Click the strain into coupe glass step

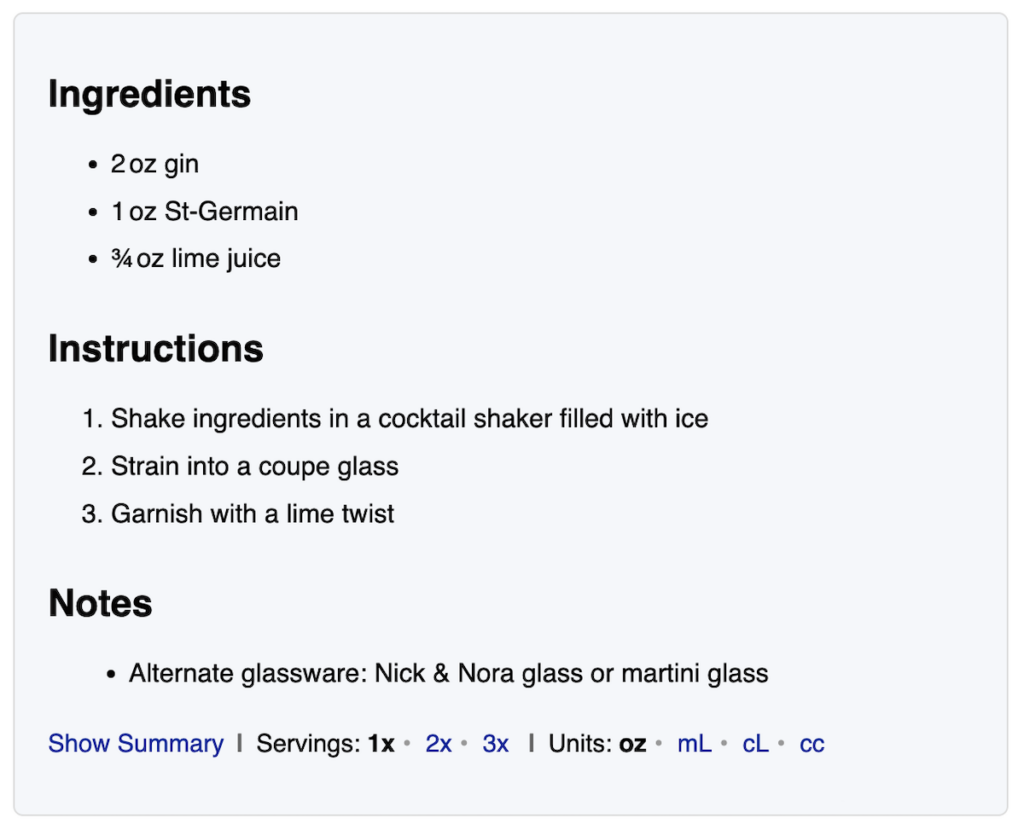click(257, 466)
